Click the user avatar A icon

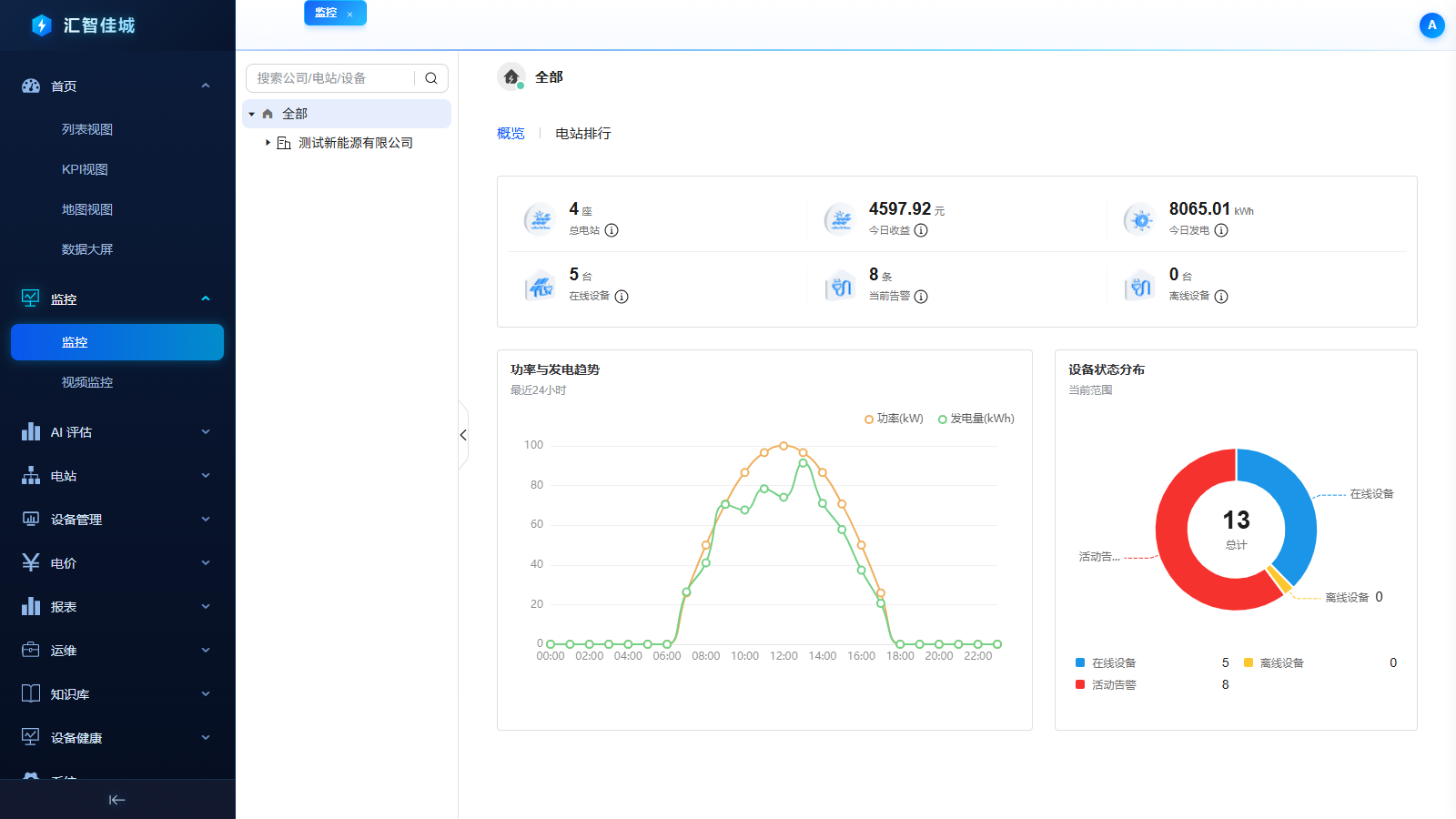1432,25
